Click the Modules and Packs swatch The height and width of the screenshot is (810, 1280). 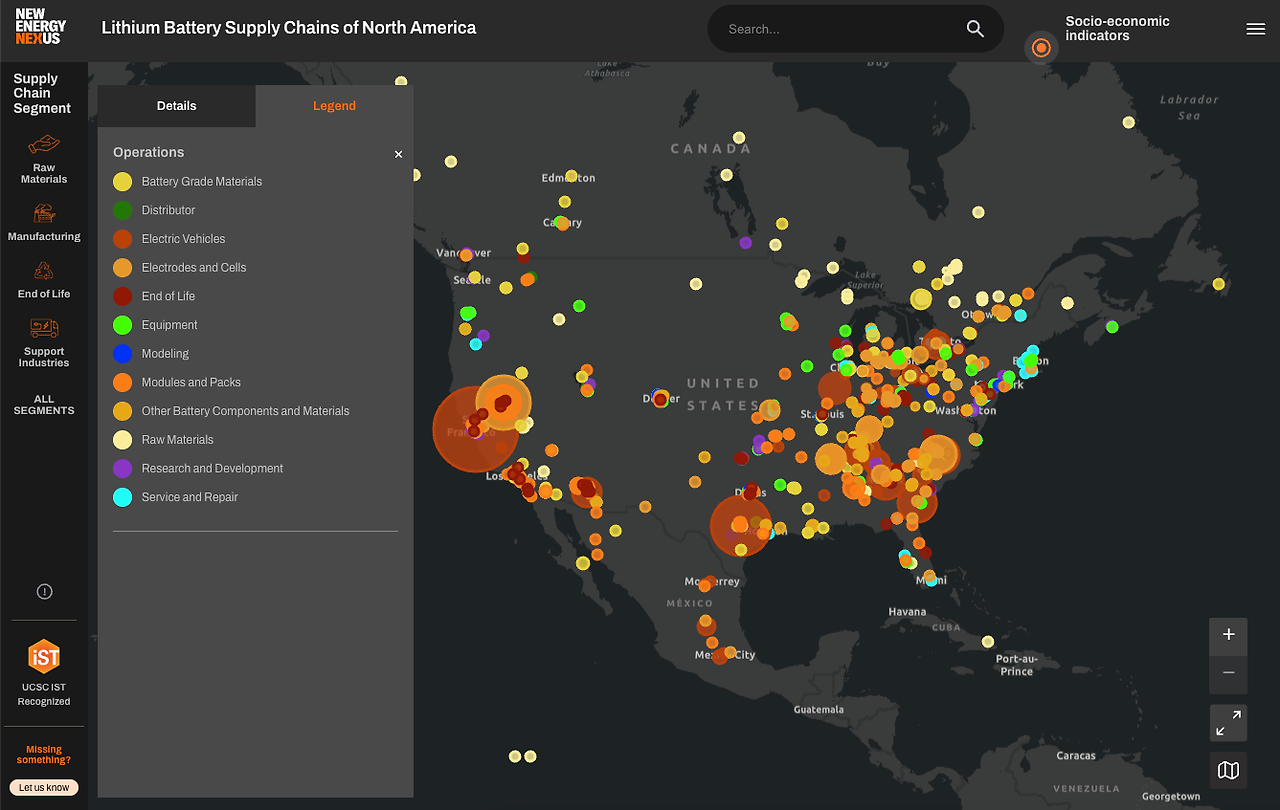click(x=122, y=382)
